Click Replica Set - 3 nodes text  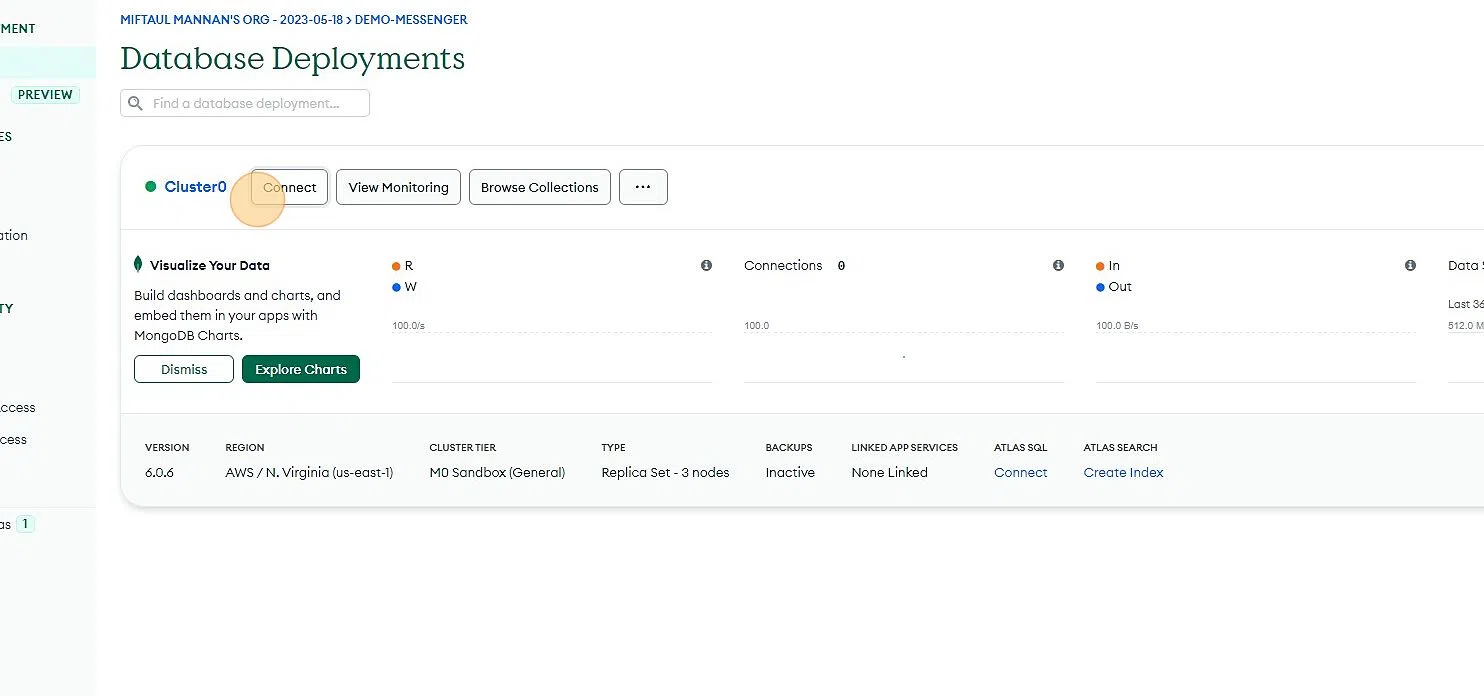pyautogui.click(x=665, y=472)
